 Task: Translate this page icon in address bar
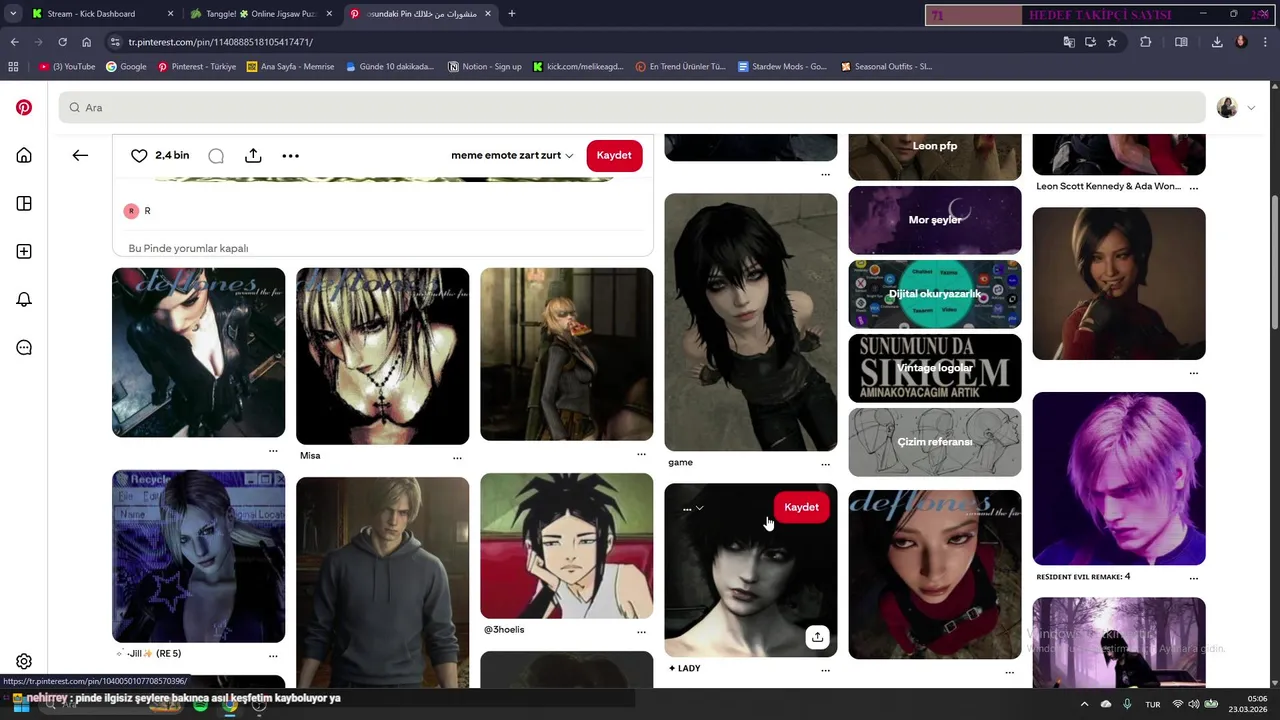[1069, 42]
